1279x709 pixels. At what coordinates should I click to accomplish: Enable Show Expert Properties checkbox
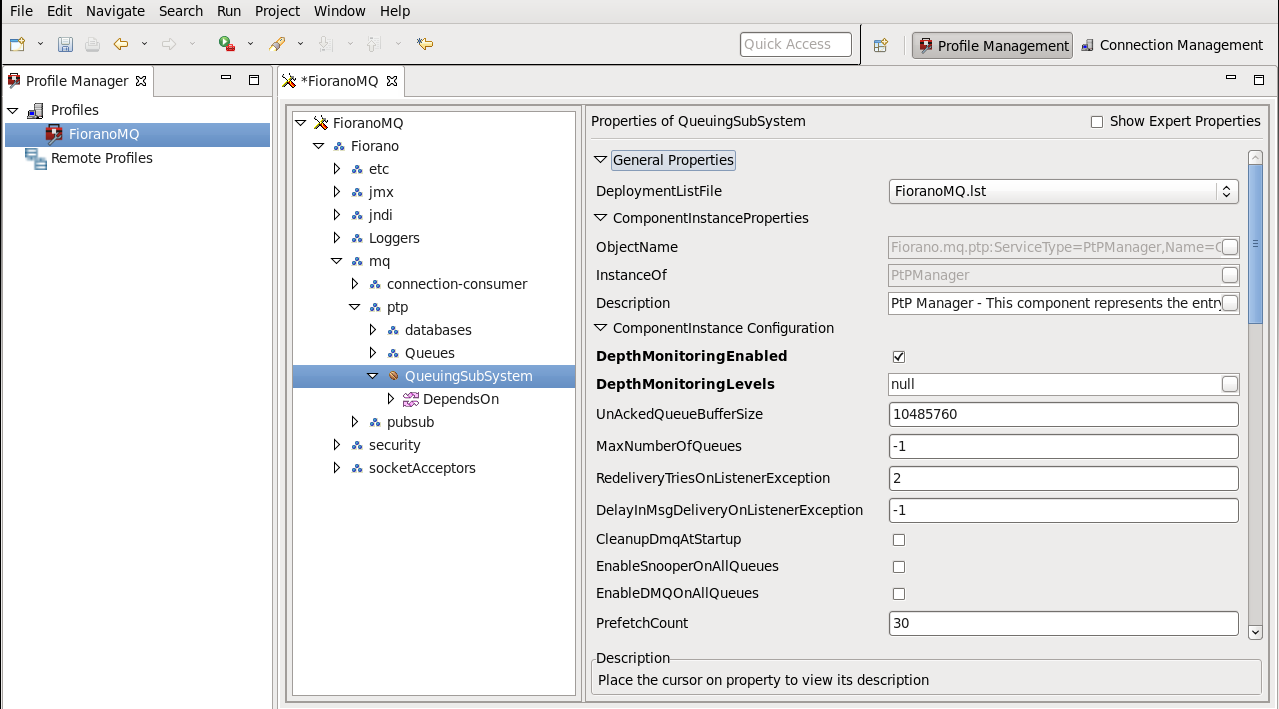pyautogui.click(x=1097, y=122)
